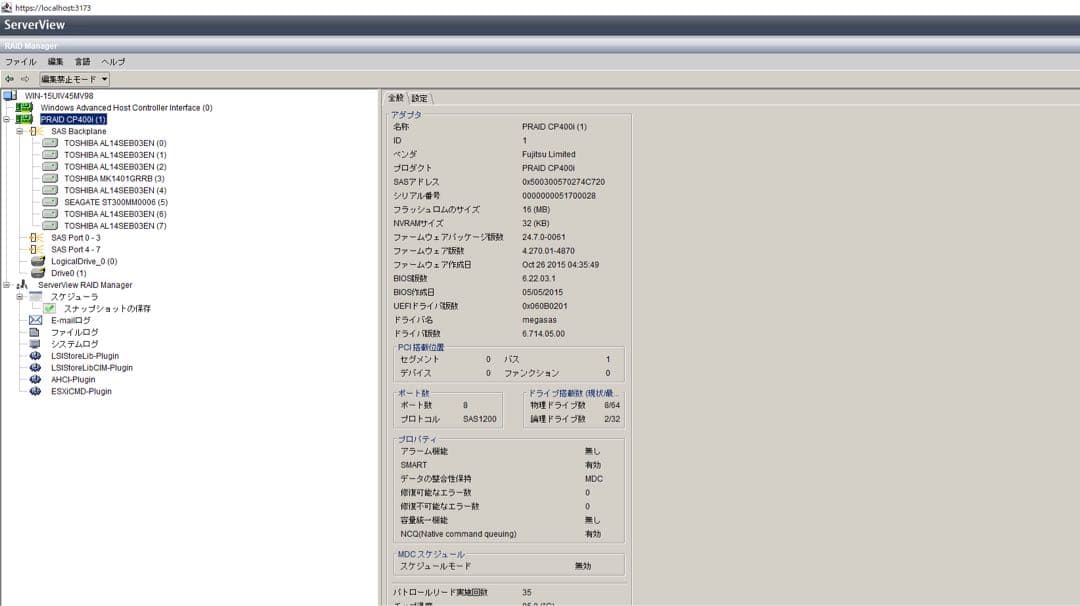Image resolution: width=1080 pixels, height=606 pixels.
Task: Select SAS Port 0 - 3 label
Action: click(76, 238)
